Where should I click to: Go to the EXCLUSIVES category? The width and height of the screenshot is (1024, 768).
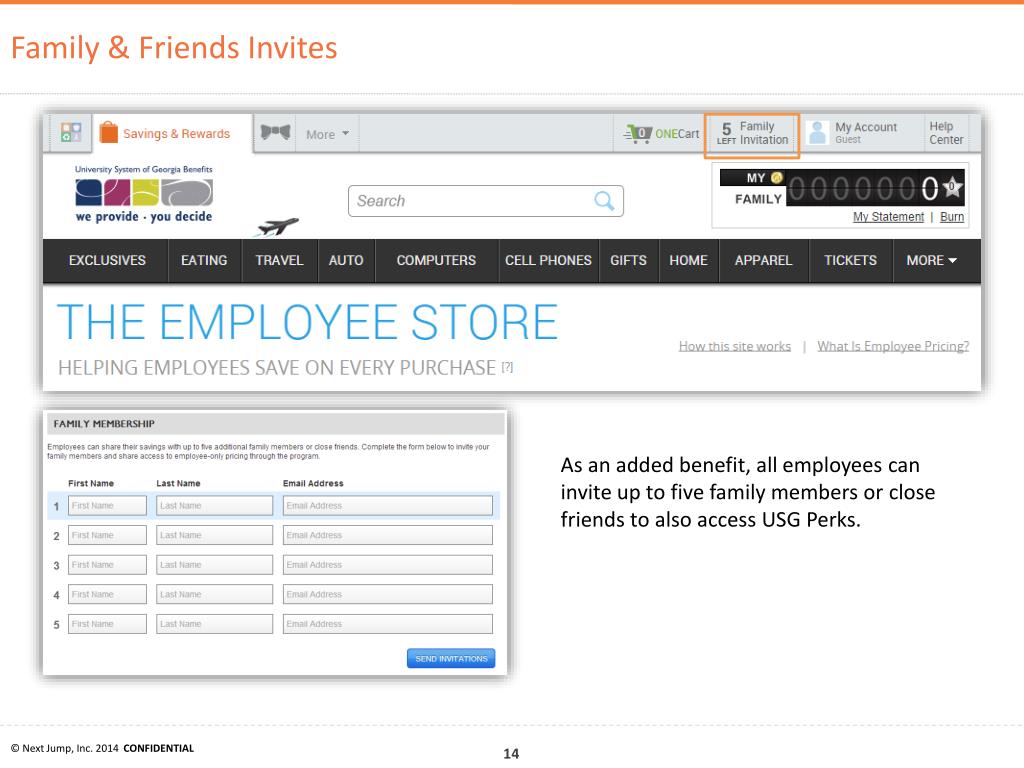pos(107,261)
